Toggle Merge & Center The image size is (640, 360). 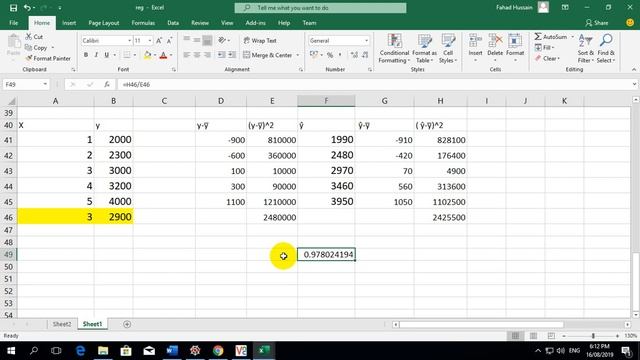268,55
